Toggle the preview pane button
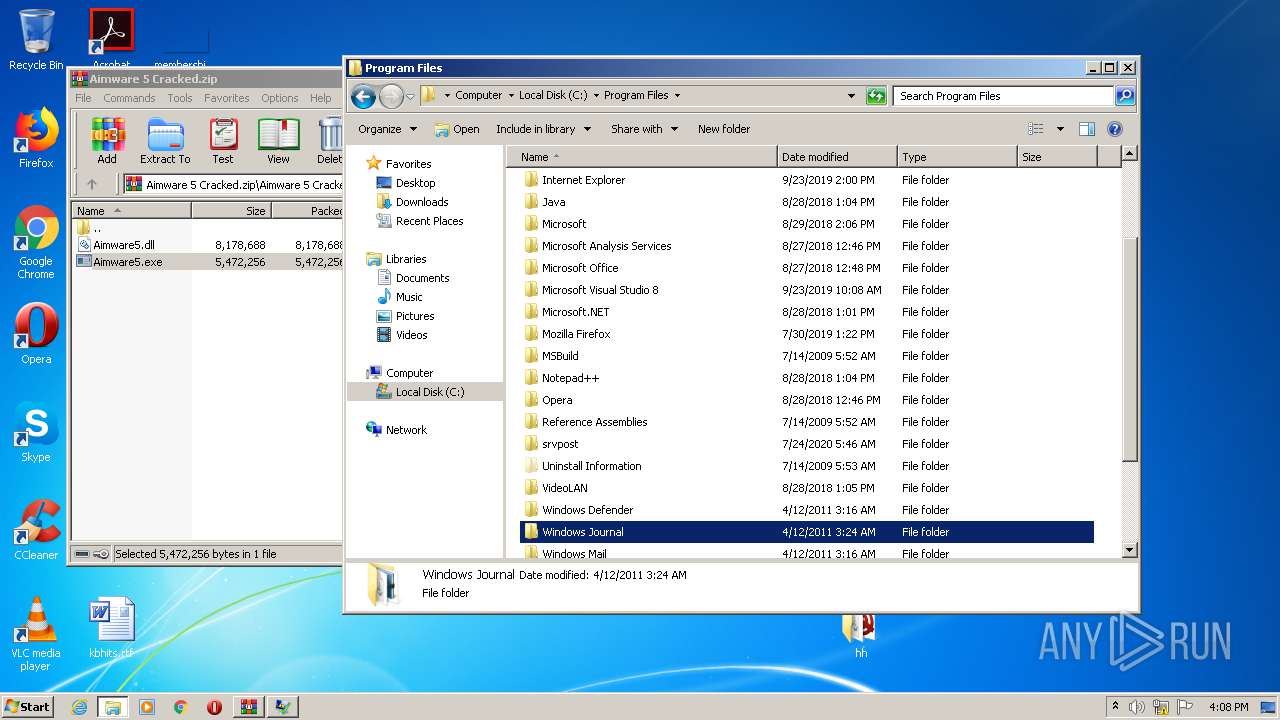1280x720 pixels. [x=1087, y=129]
